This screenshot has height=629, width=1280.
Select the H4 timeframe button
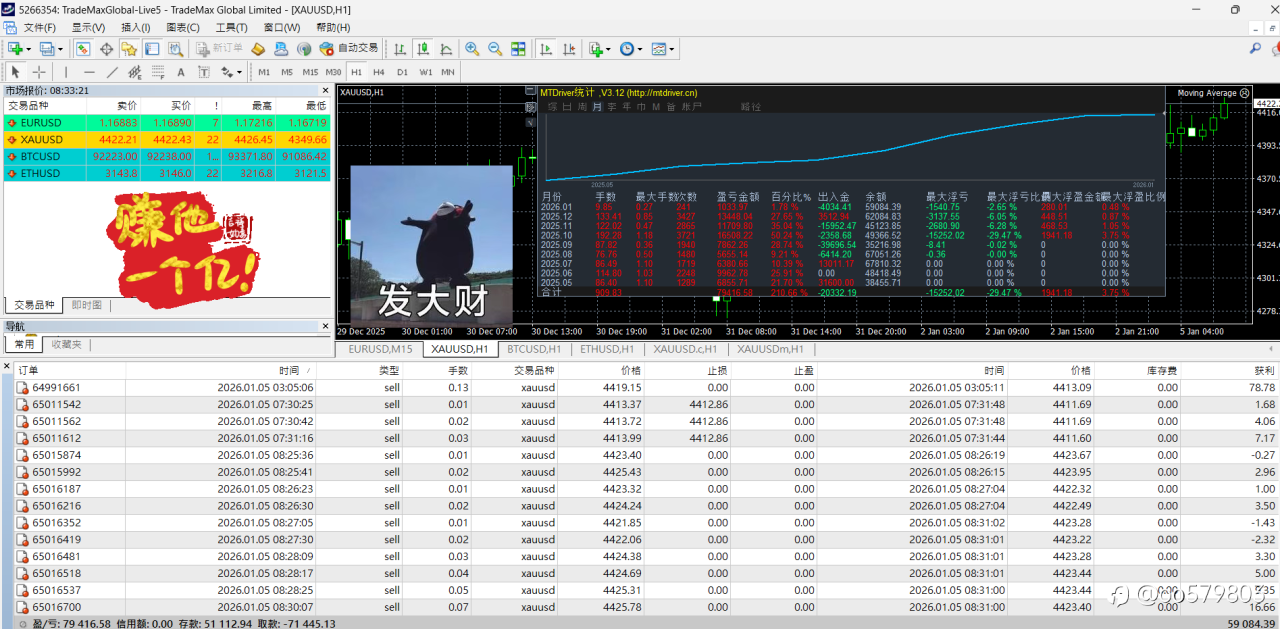pyautogui.click(x=379, y=72)
